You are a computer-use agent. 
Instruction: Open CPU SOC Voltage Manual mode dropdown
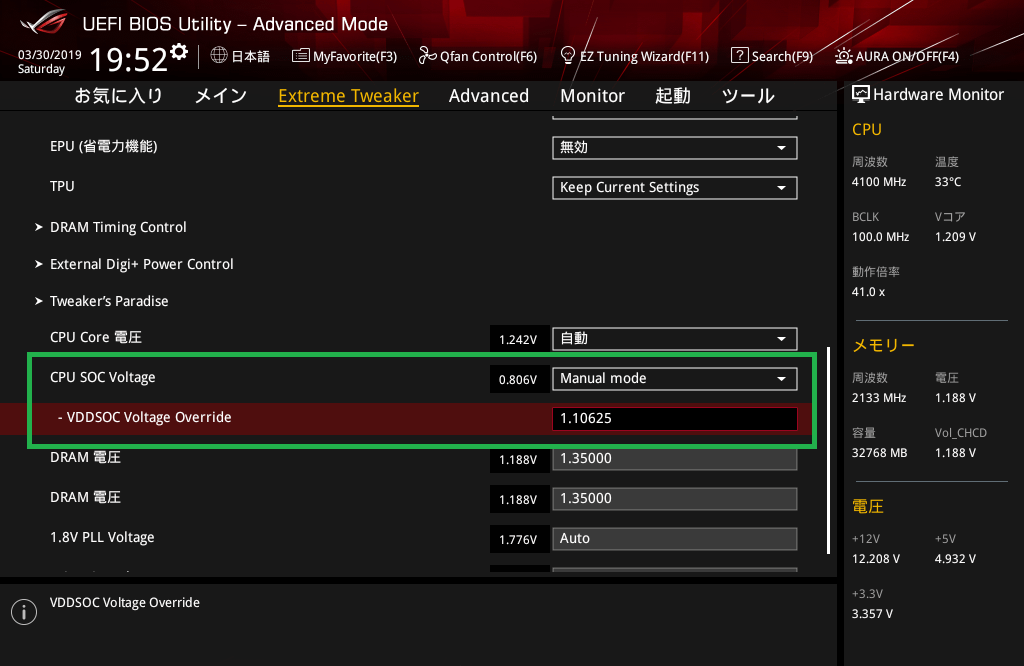(674, 379)
